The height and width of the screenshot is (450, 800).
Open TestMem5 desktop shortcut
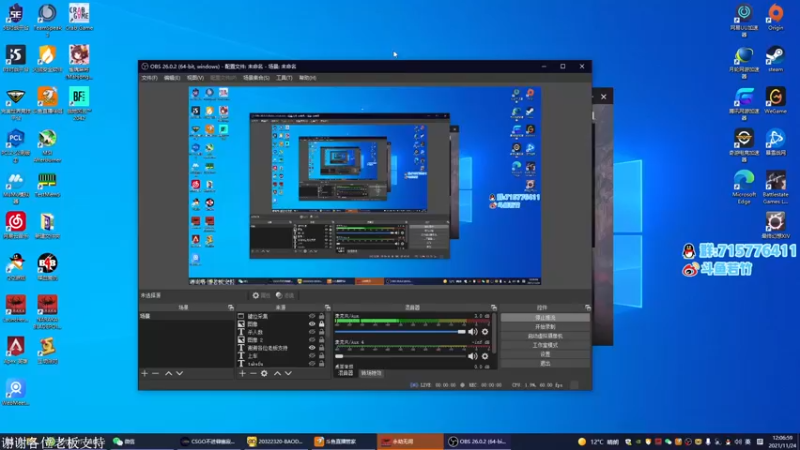47,184
